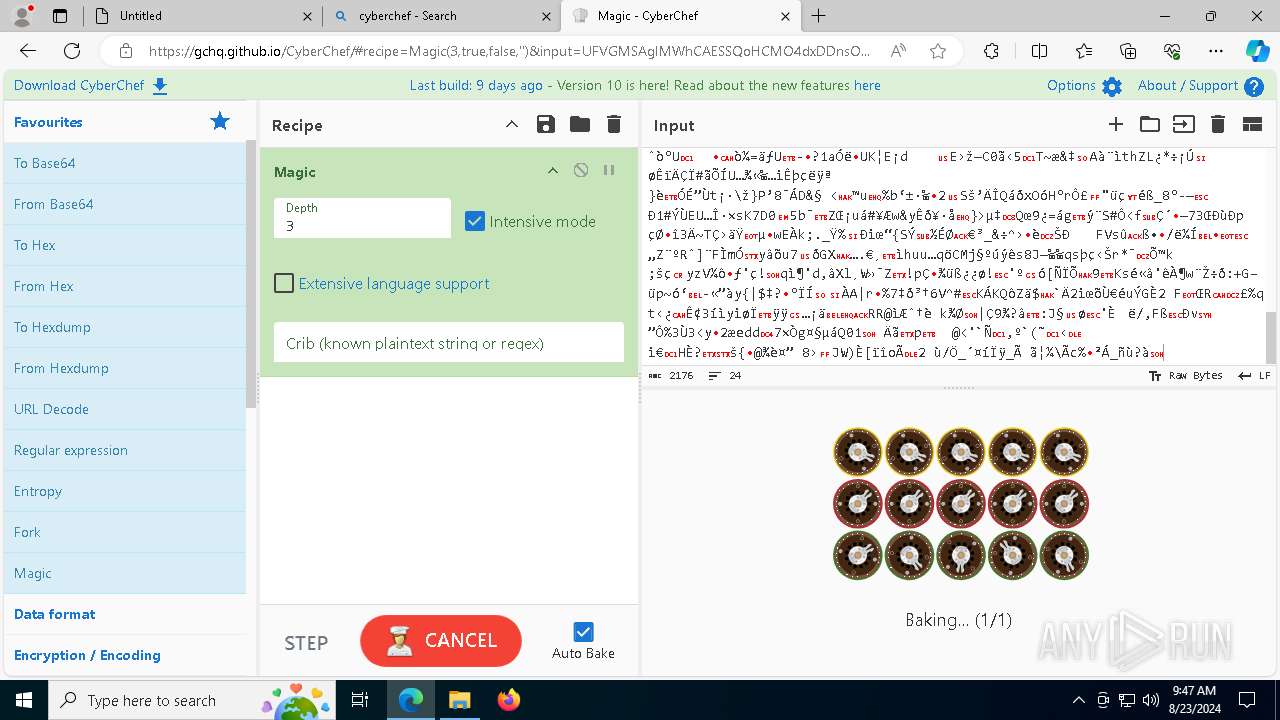Click the Favourites star icon
The width and height of the screenshot is (1280, 720).
220,122
